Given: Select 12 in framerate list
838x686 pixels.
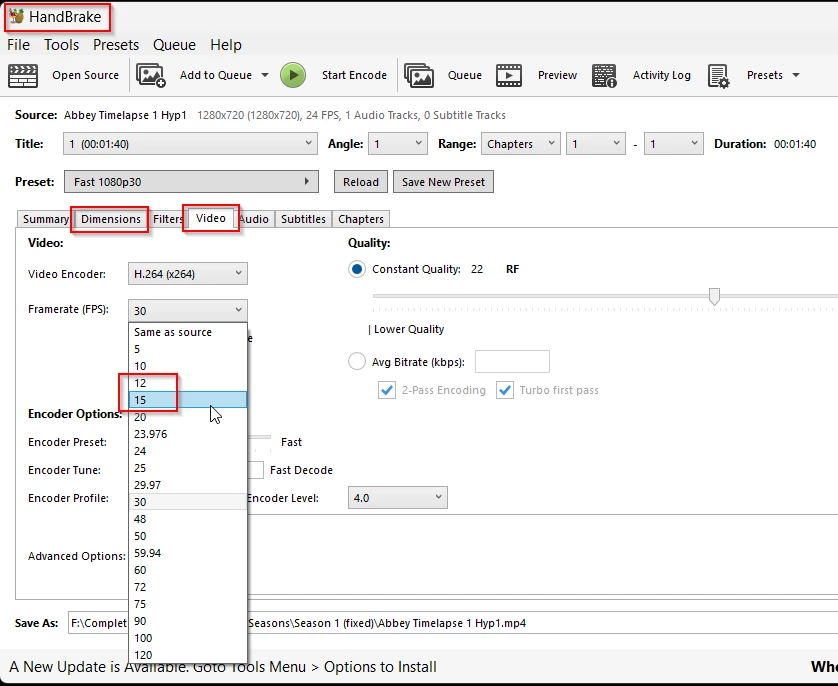Looking at the screenshot, I should [188, 383].
